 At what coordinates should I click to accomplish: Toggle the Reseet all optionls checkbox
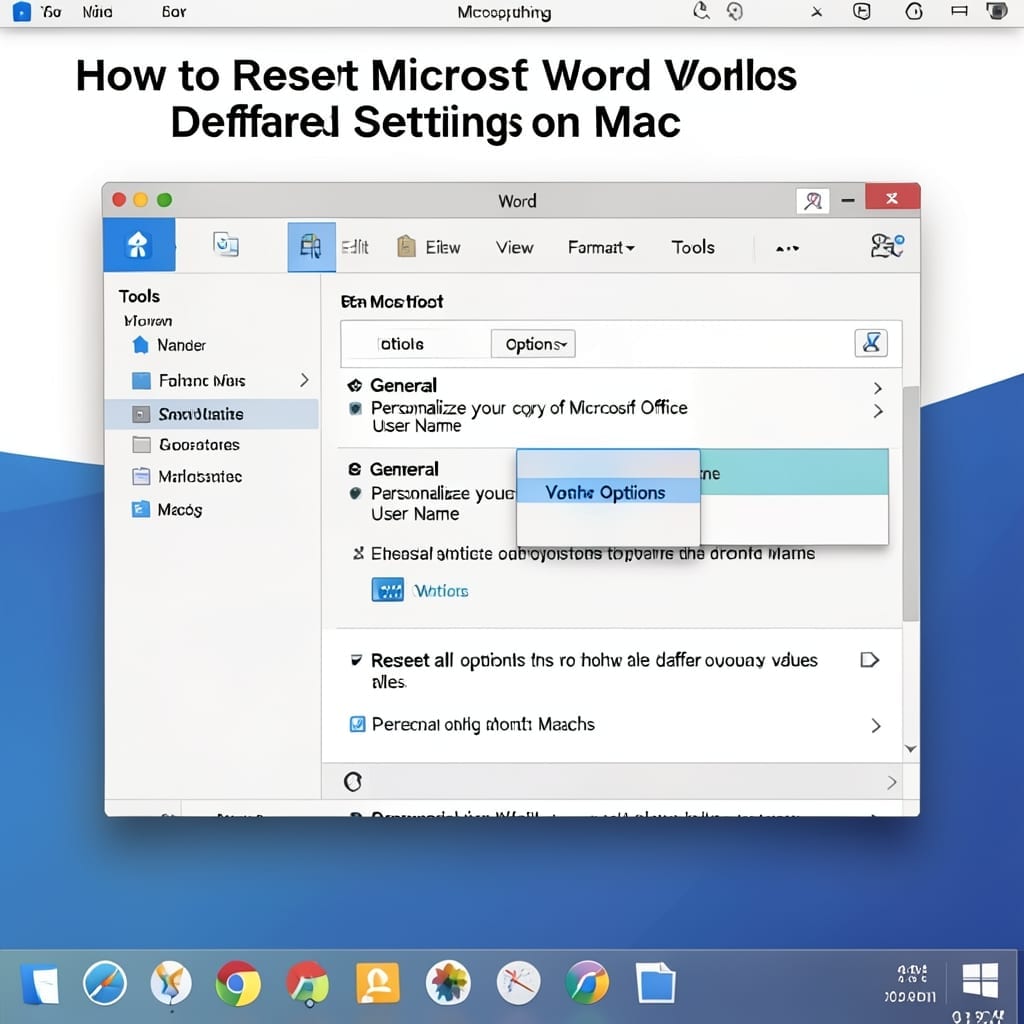pos(356,660)
